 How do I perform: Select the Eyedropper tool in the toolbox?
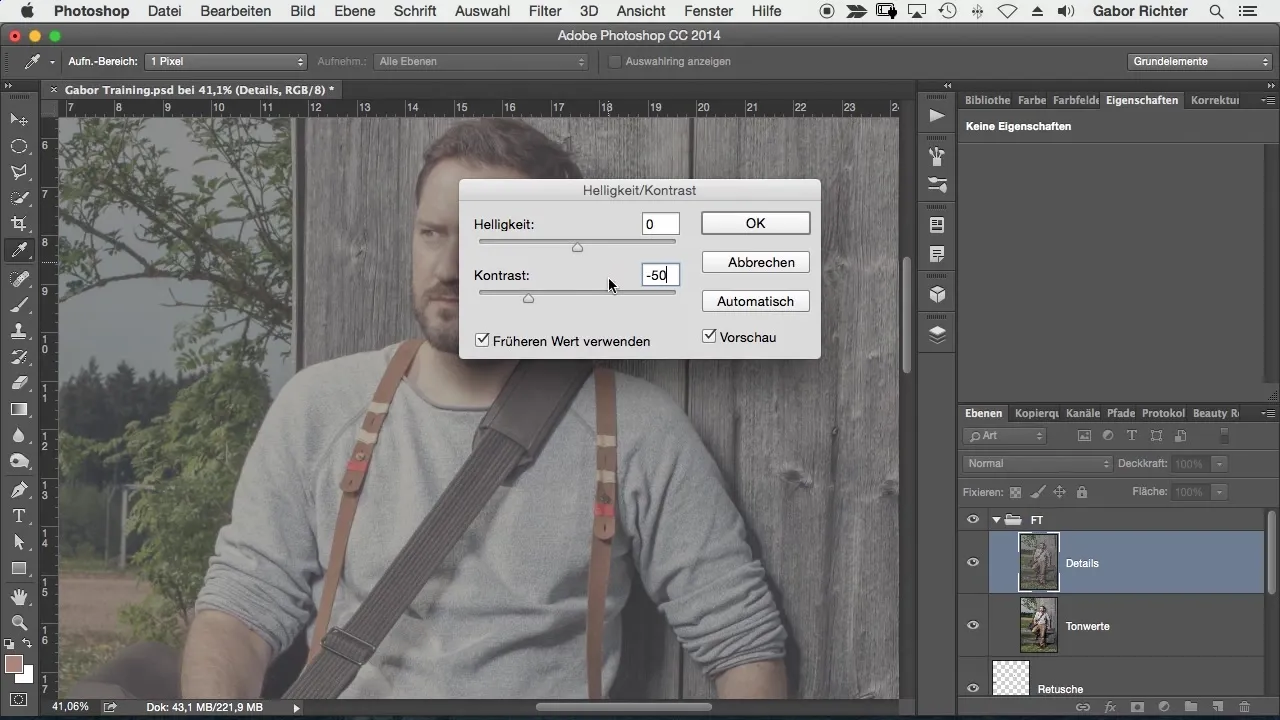click(x=19, y=250)
